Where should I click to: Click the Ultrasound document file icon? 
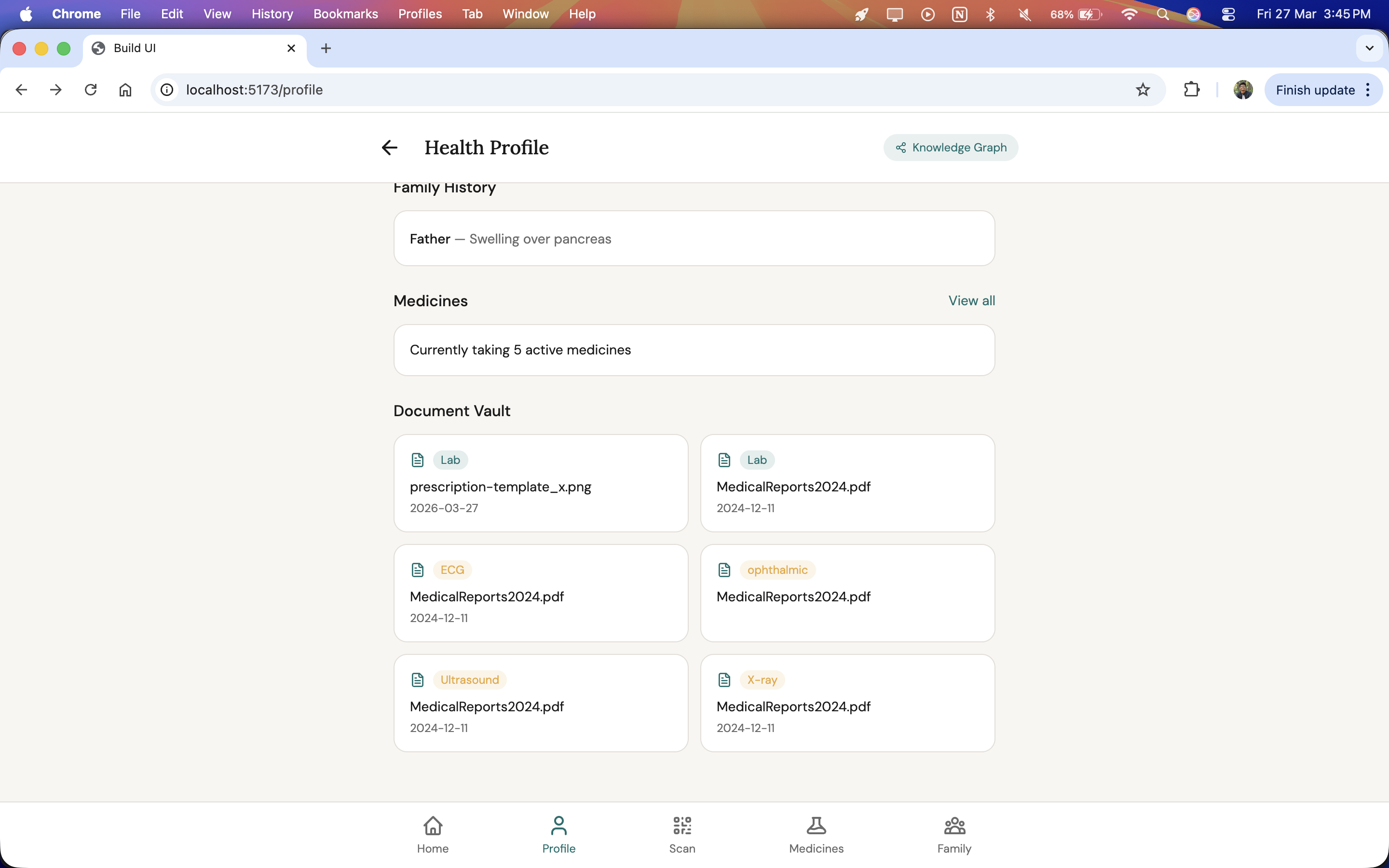417,680
